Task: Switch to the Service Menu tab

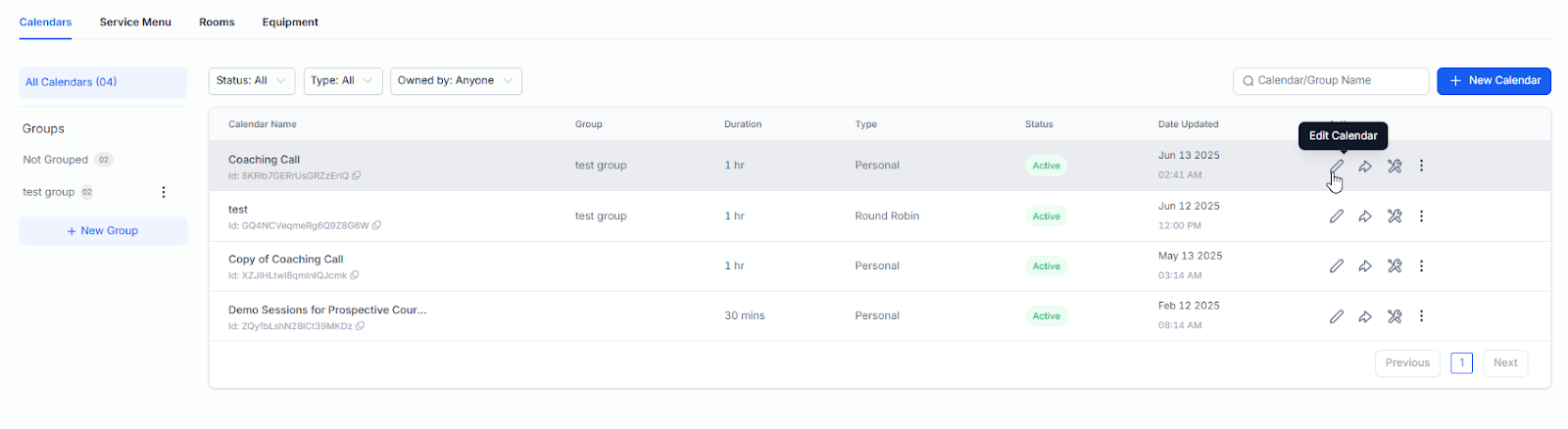Action: click(x=135, y=22)
